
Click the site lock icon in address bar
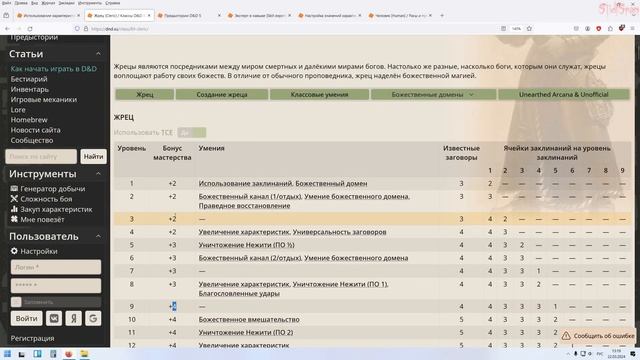click(x=86, y=29)
